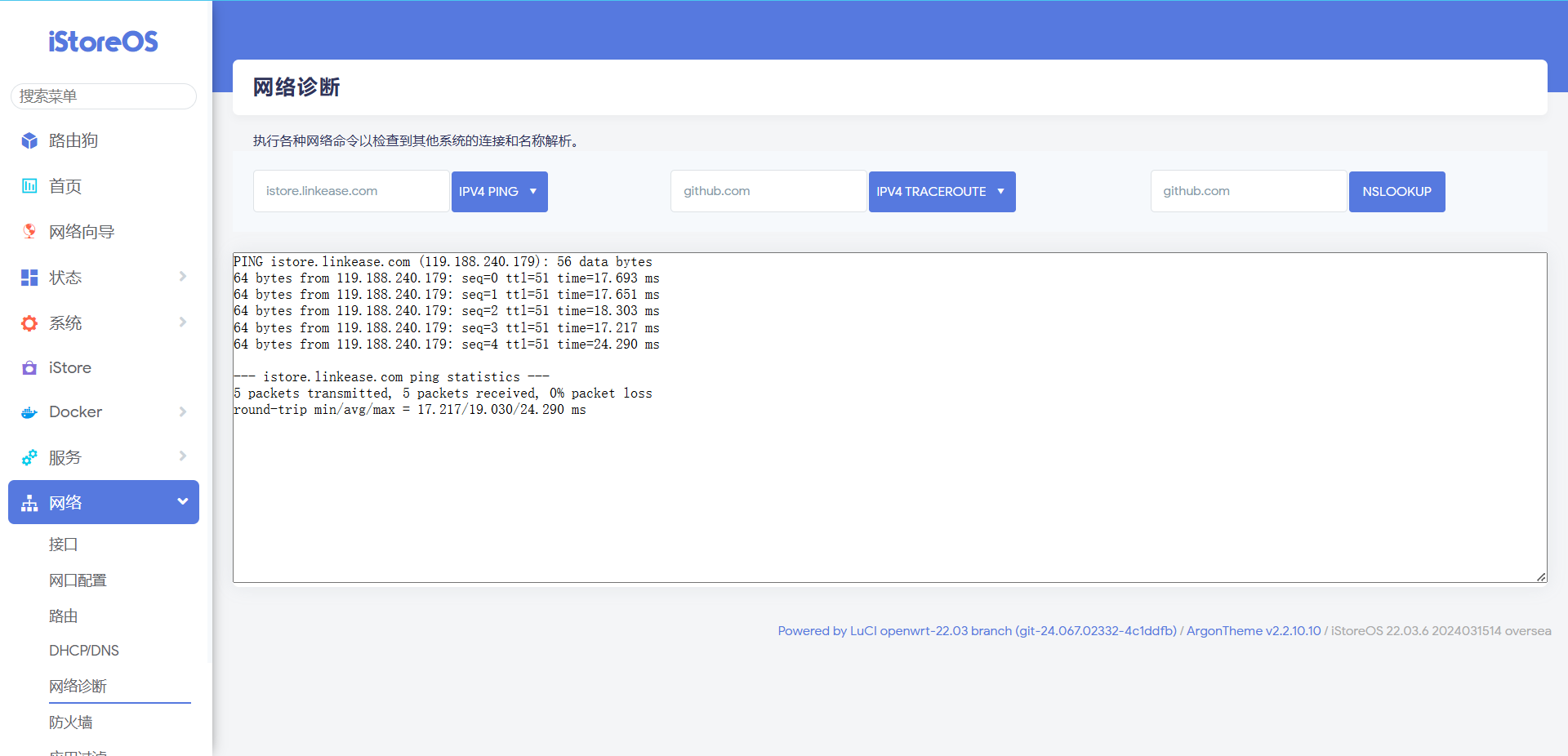Screen dimensions: 1568x756
Task: Collapse the 网络 menu section
Action: click(x=183, y=501)
